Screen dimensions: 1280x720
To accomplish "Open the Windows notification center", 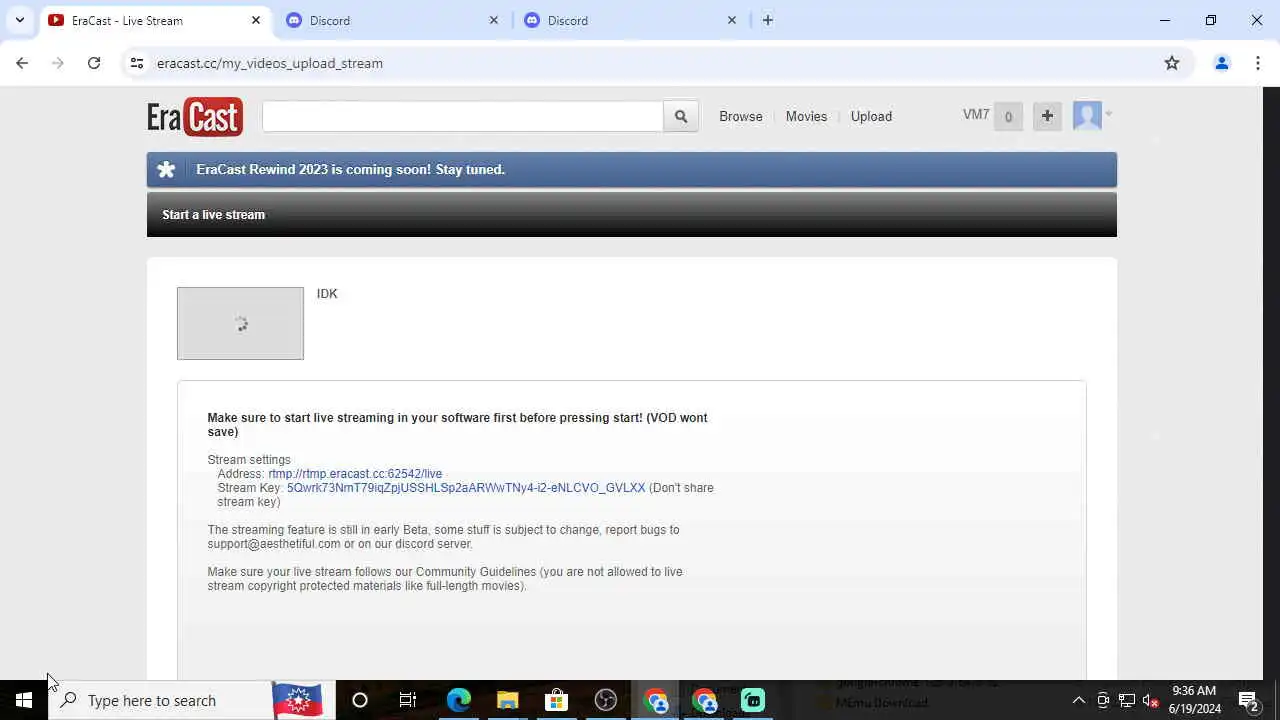I will pos(1248,700).
